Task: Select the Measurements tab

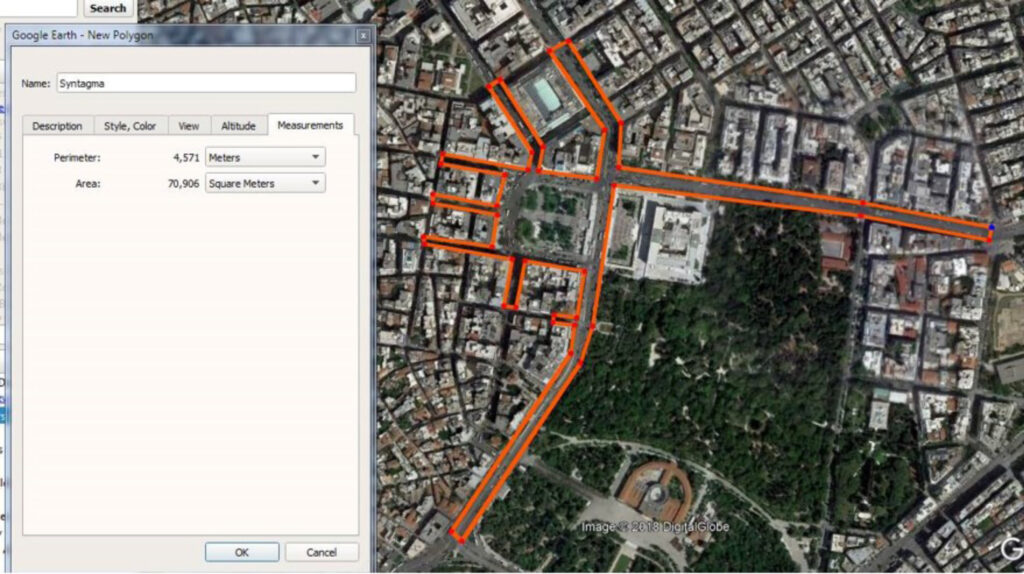Action: (310, 125)
